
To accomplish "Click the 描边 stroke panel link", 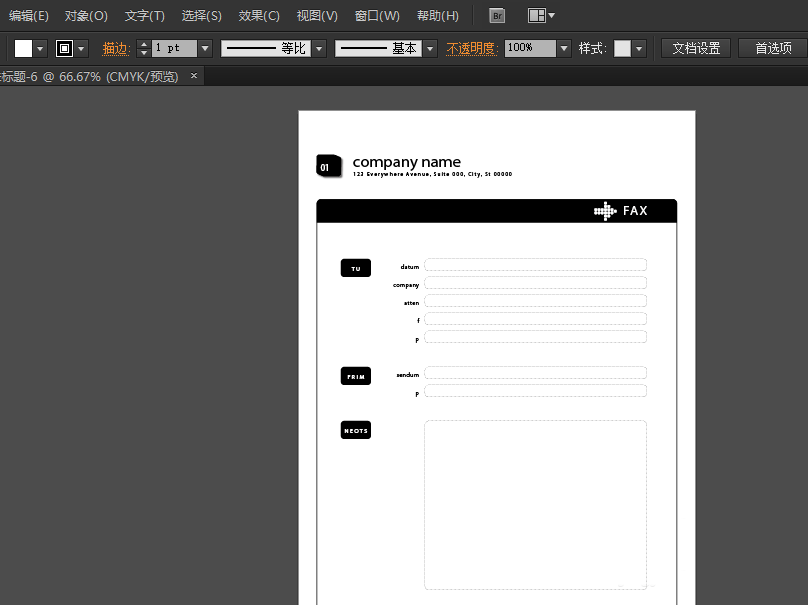I will 116,48.
